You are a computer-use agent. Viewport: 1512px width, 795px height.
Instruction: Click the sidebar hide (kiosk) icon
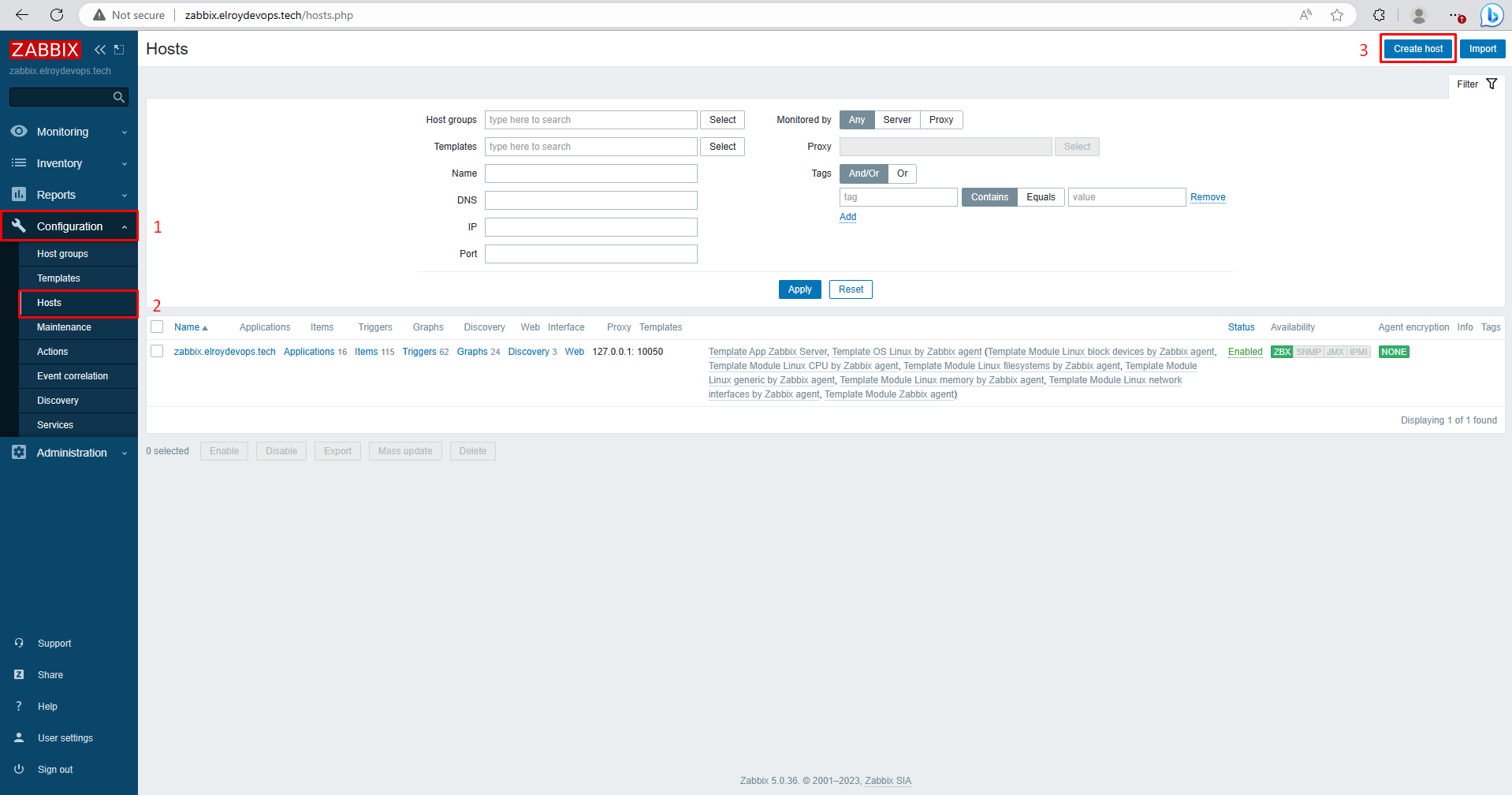119,50
